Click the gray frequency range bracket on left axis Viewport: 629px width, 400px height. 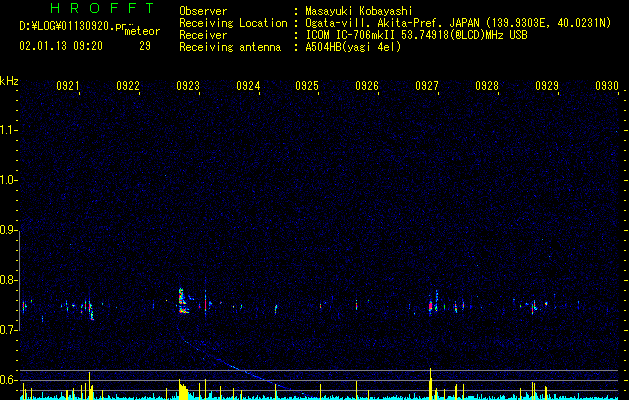click(x=19, y=280)
